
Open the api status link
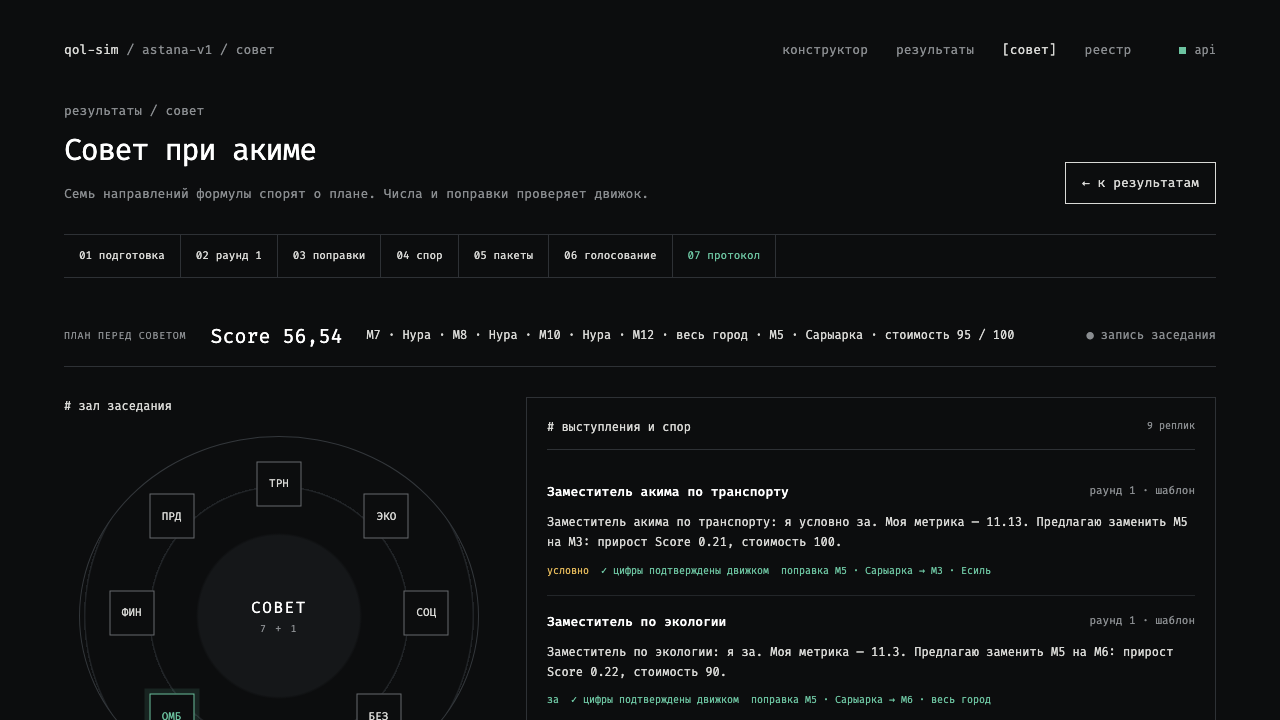(1197, 50)
